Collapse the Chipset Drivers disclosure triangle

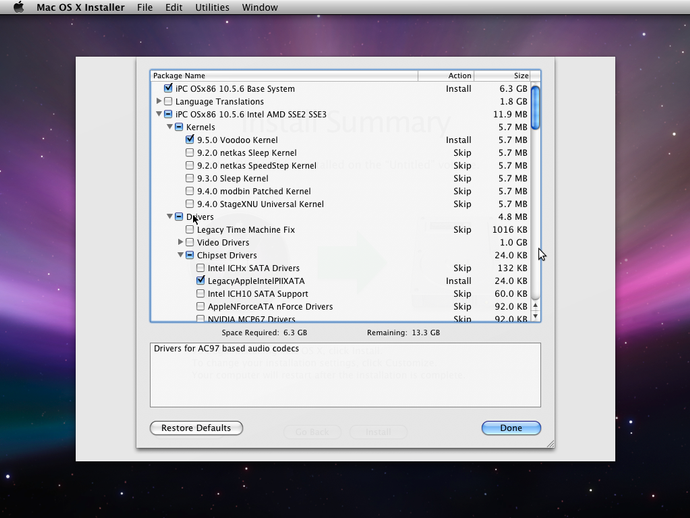tap(180, 255)
